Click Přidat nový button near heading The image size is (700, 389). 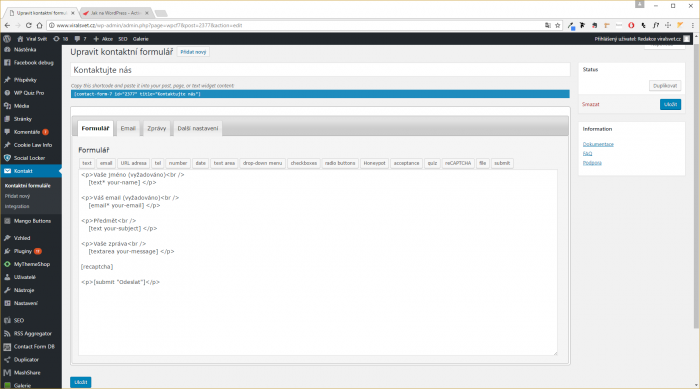193,52
